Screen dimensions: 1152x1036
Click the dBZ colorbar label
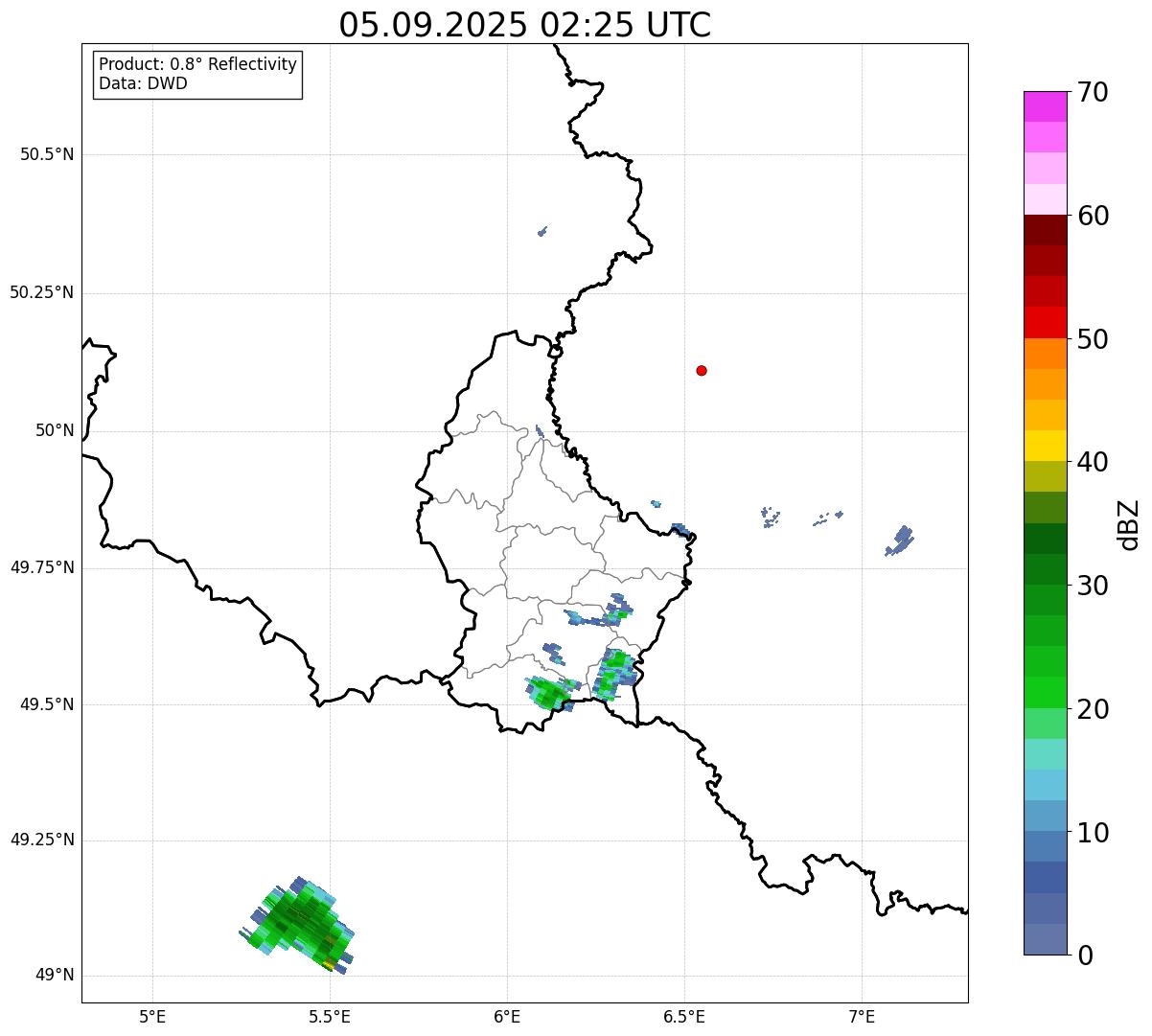coord(1129,523)
